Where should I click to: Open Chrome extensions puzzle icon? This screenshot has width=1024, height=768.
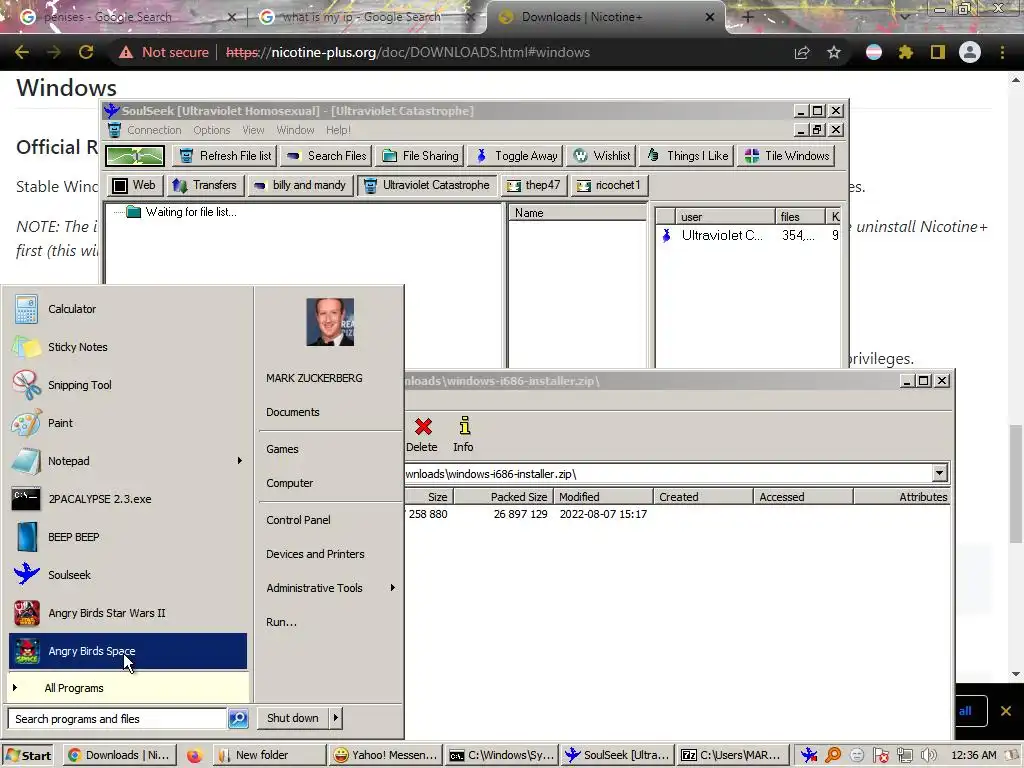906,52
